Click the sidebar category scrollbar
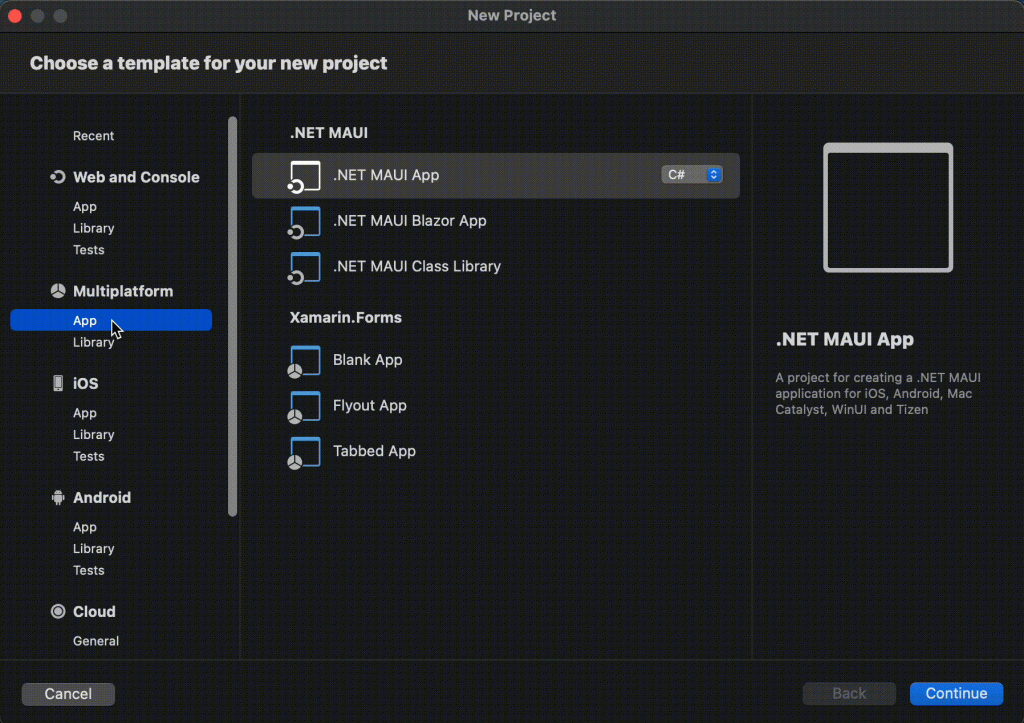Viewport: 1024px width, 723px height. coord(232,316)
